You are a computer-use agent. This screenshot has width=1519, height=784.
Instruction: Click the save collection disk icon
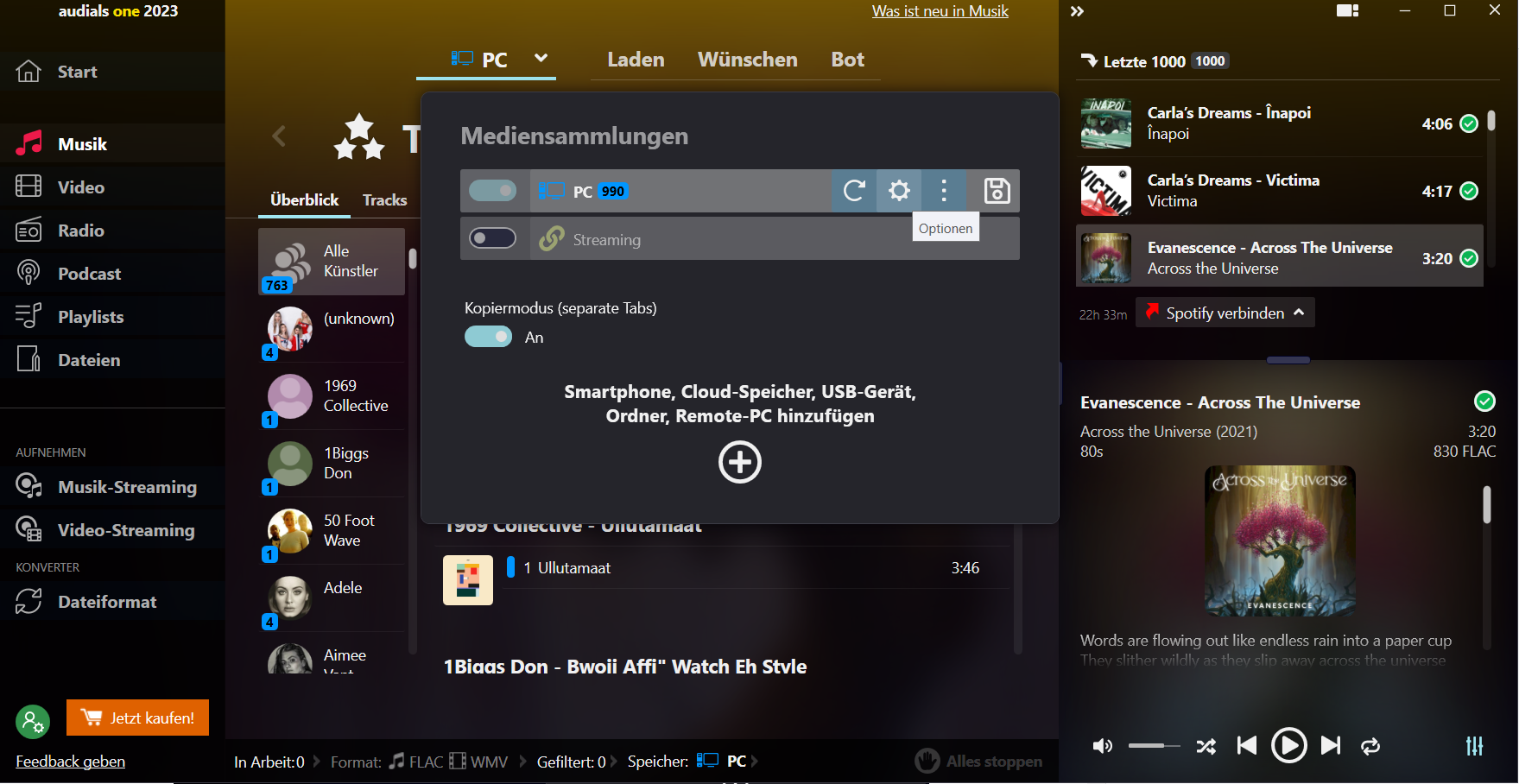click(997, 191)
